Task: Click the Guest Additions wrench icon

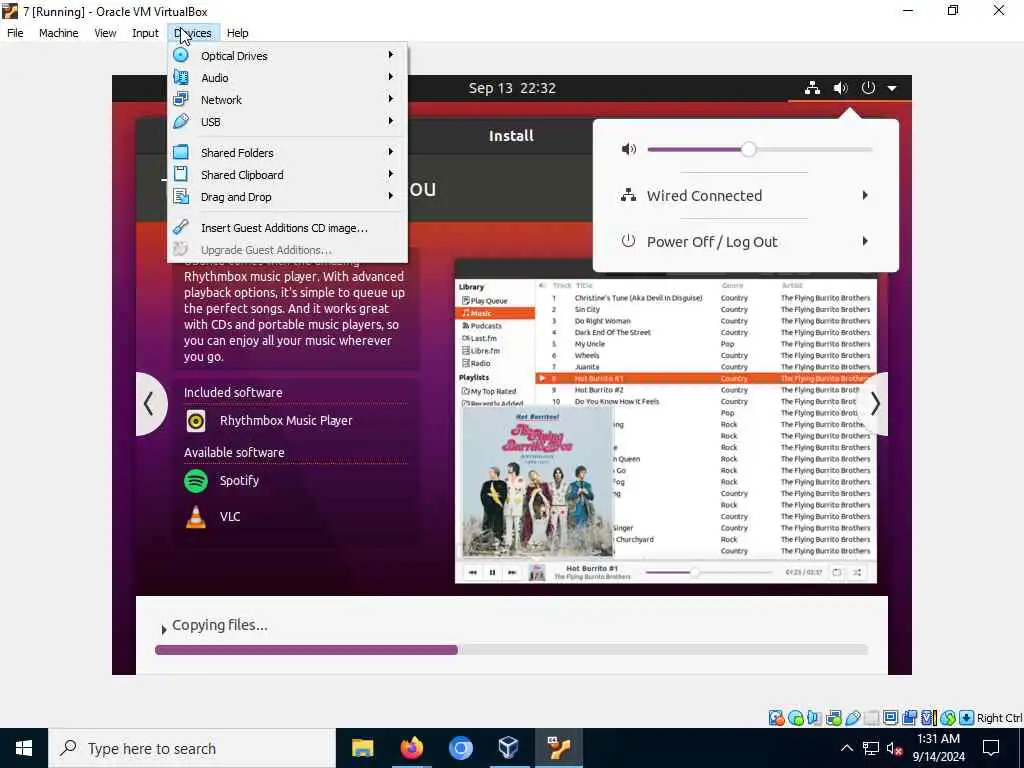Action: tap(181, 227)
